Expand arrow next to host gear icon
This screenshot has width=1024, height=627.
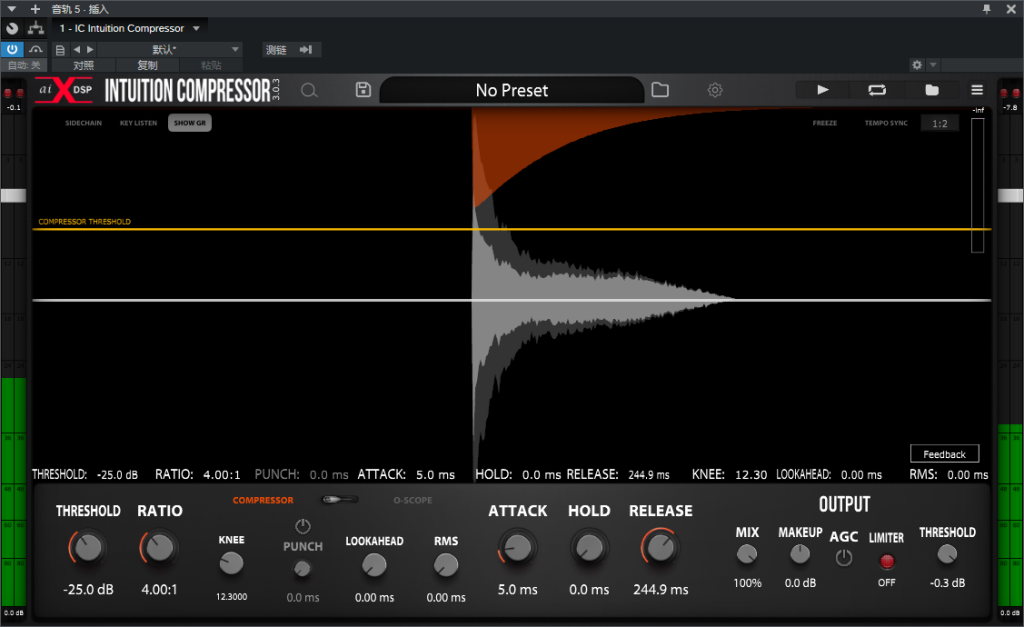point(933,65)
